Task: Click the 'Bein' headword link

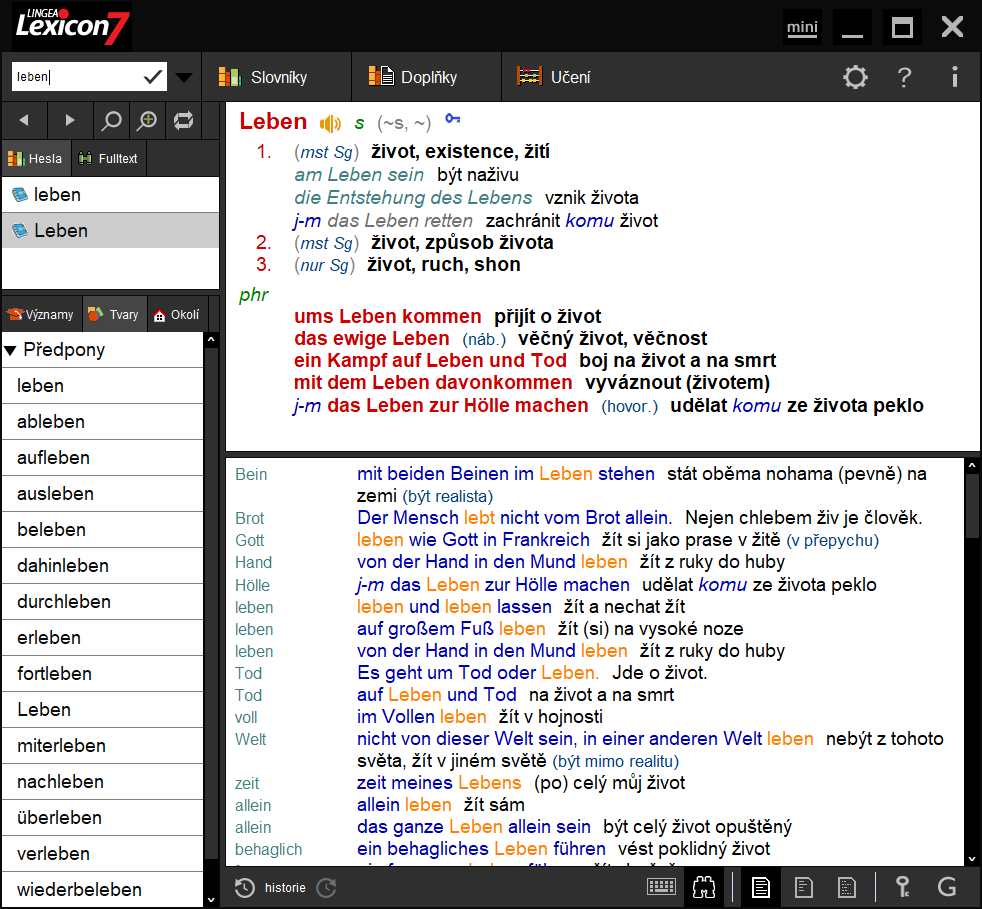Action: [251, 474]
